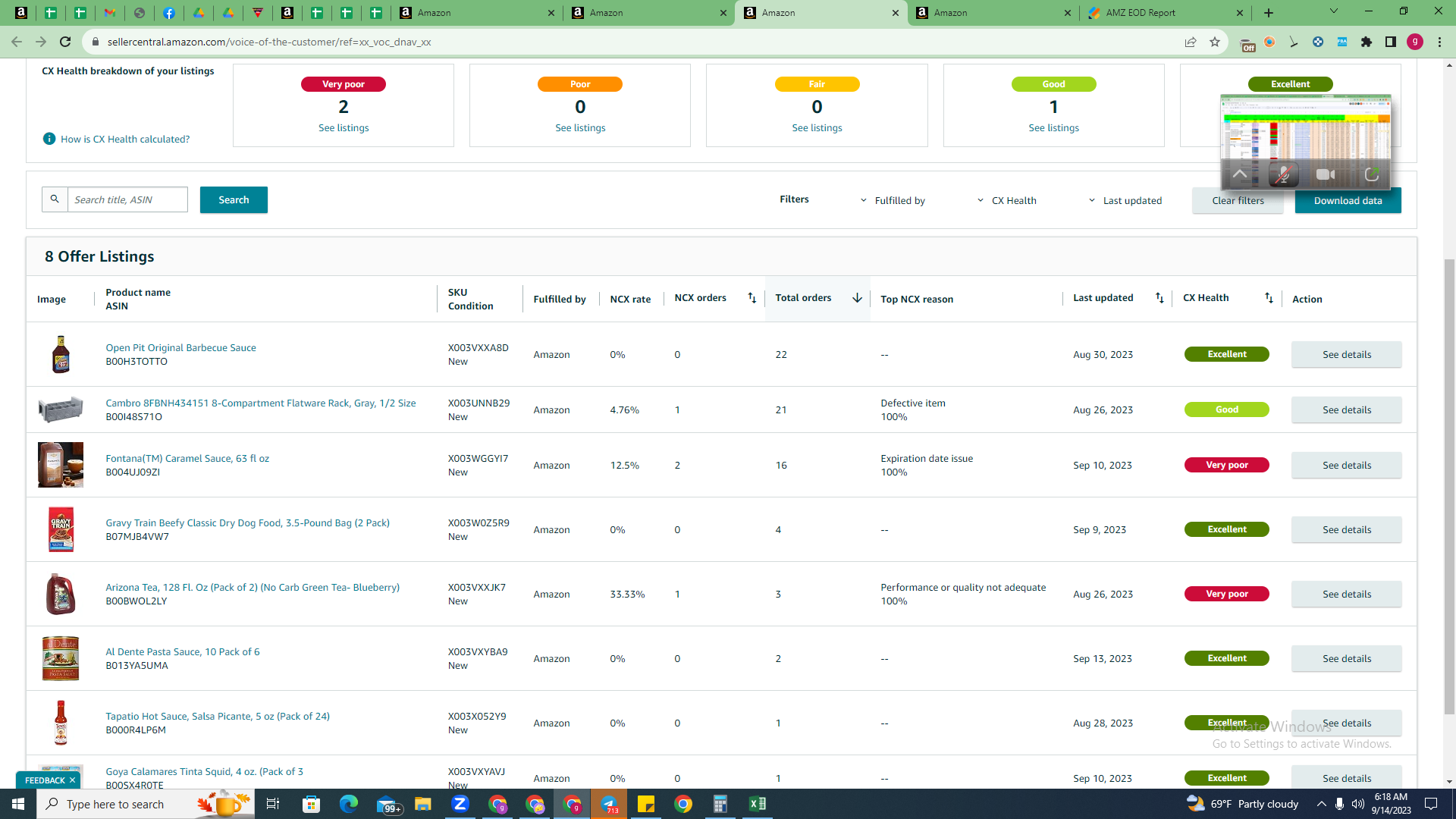Screen dimensions: 1456x819
Task: Bookmark this page with the star icon
Action: pyautogui.click(x=1215, y=42)
